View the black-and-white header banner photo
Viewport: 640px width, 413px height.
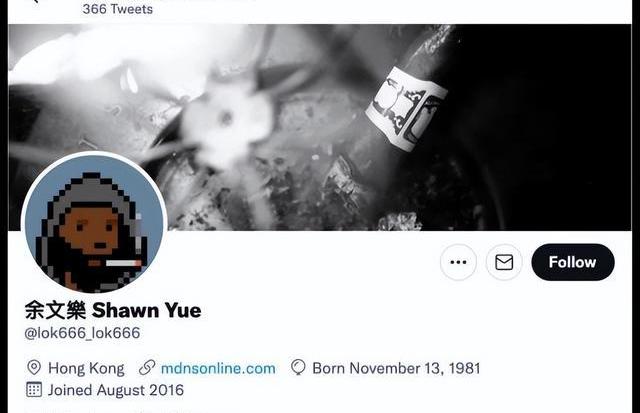tap(320, 127)
